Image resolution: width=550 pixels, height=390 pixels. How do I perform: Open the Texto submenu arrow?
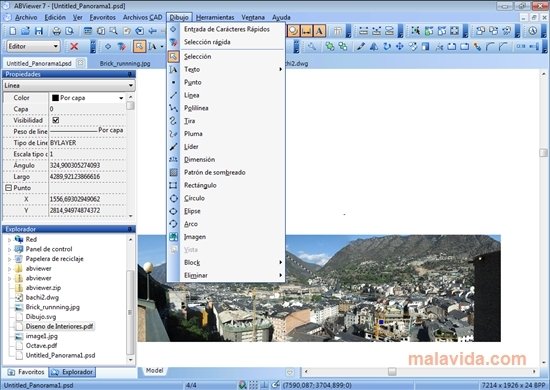coord(280,69)
